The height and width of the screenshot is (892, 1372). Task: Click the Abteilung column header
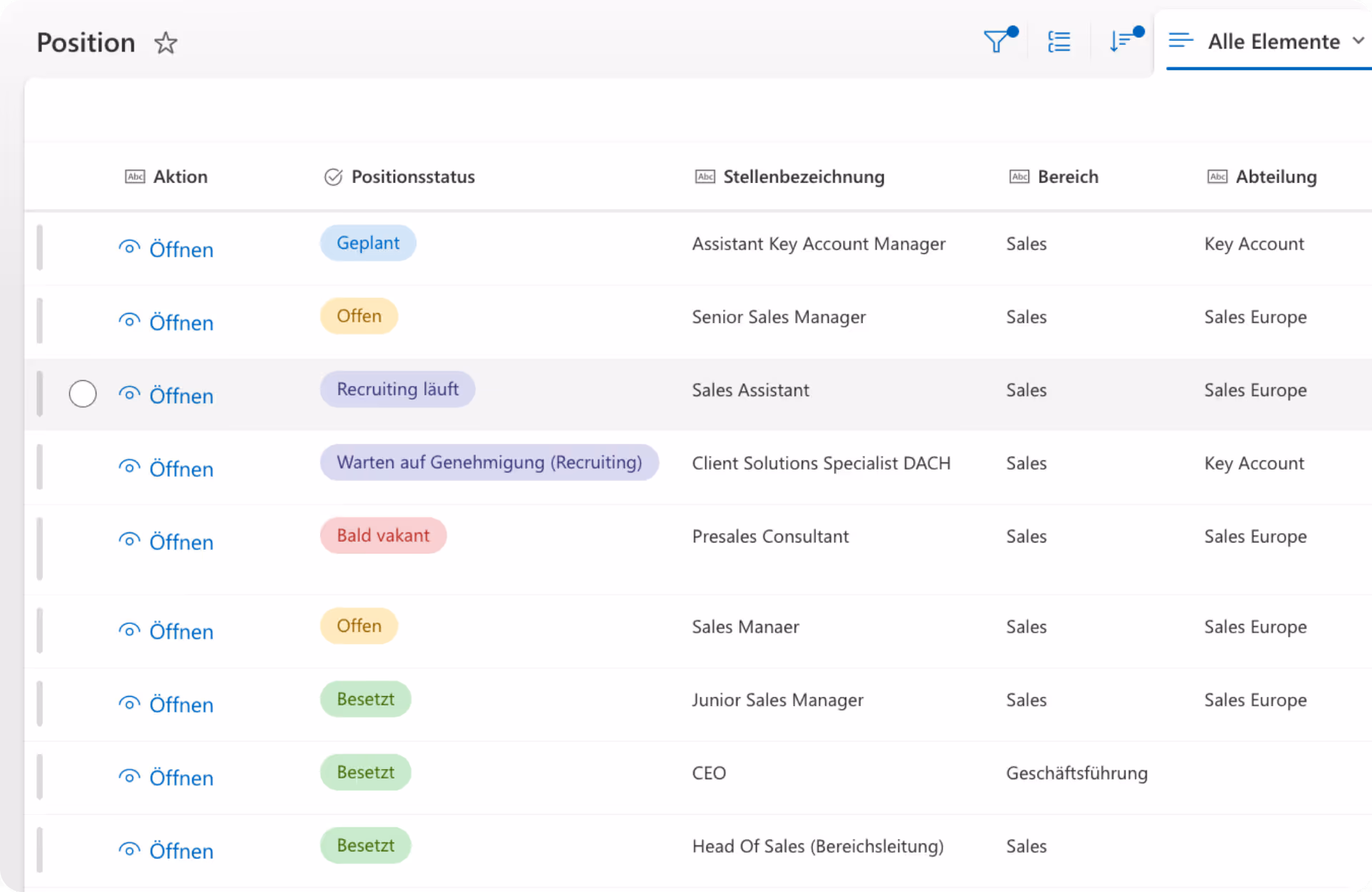[x=1262, y=177]
